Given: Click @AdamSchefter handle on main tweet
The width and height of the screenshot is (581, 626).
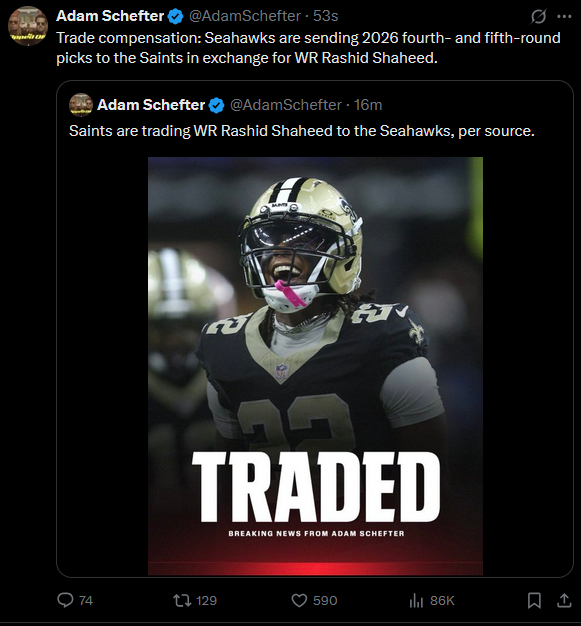Looking at the screenshot, I should pos(244,16).
